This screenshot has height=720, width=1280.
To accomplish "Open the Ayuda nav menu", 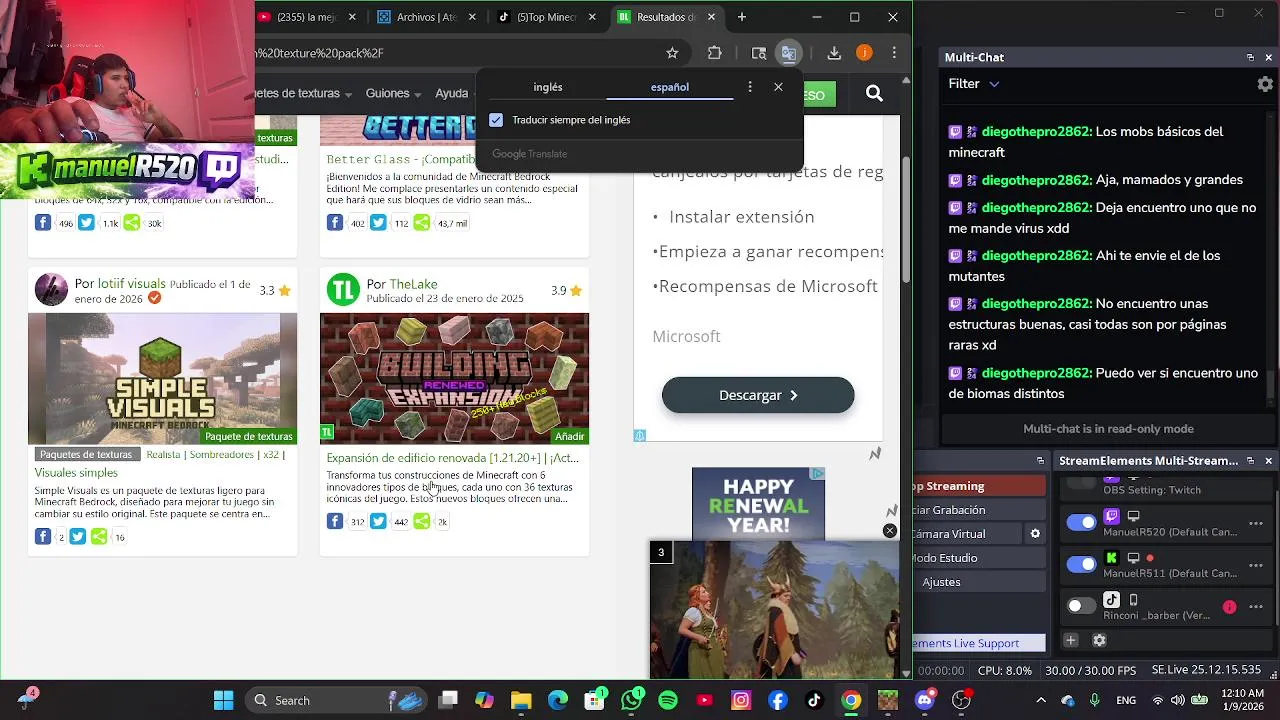I will pos(452,93).
